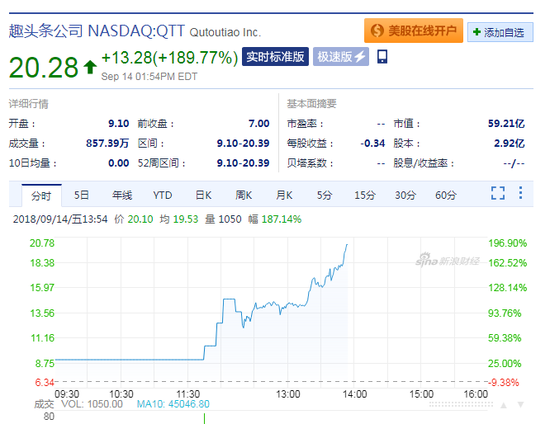Viewport: 550px width, 424px height.
Task: Click the 基本面摘要 section heading
Action: tap(311, 103)
